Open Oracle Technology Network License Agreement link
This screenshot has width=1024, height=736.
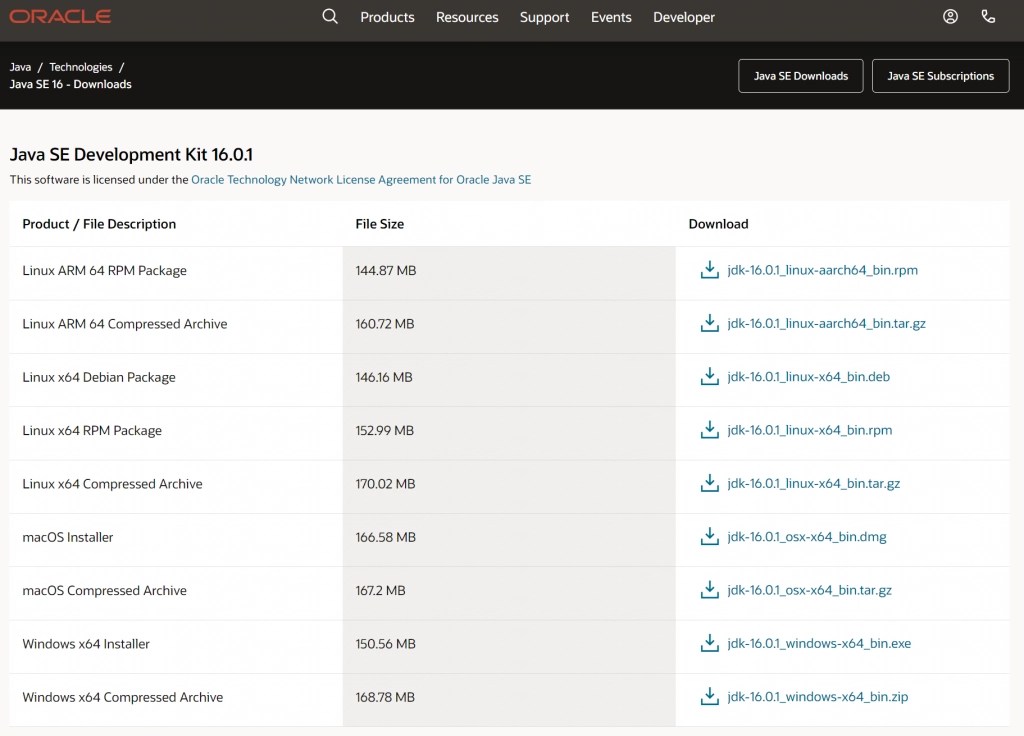tap(361, 180)
